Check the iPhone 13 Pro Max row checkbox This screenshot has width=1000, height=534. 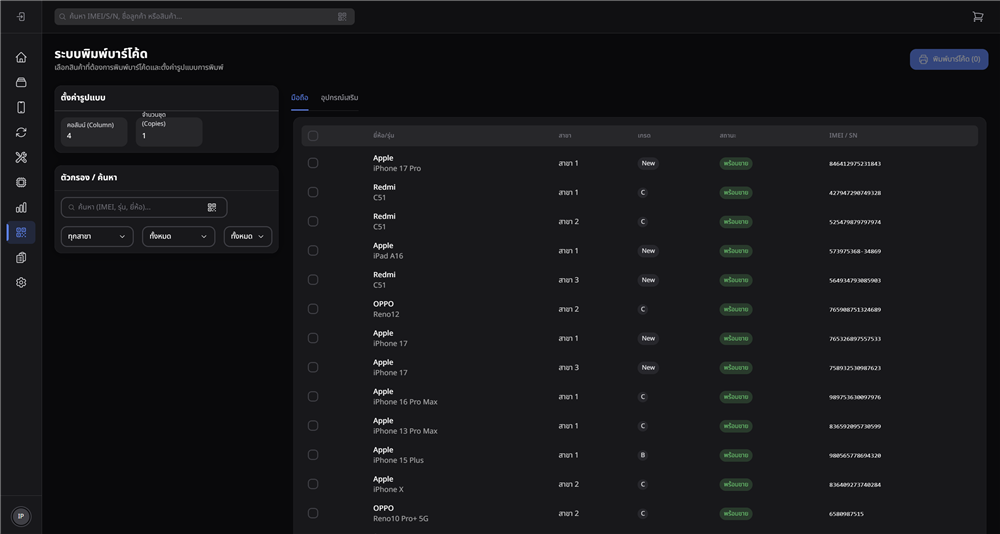[x=312, y=426]
